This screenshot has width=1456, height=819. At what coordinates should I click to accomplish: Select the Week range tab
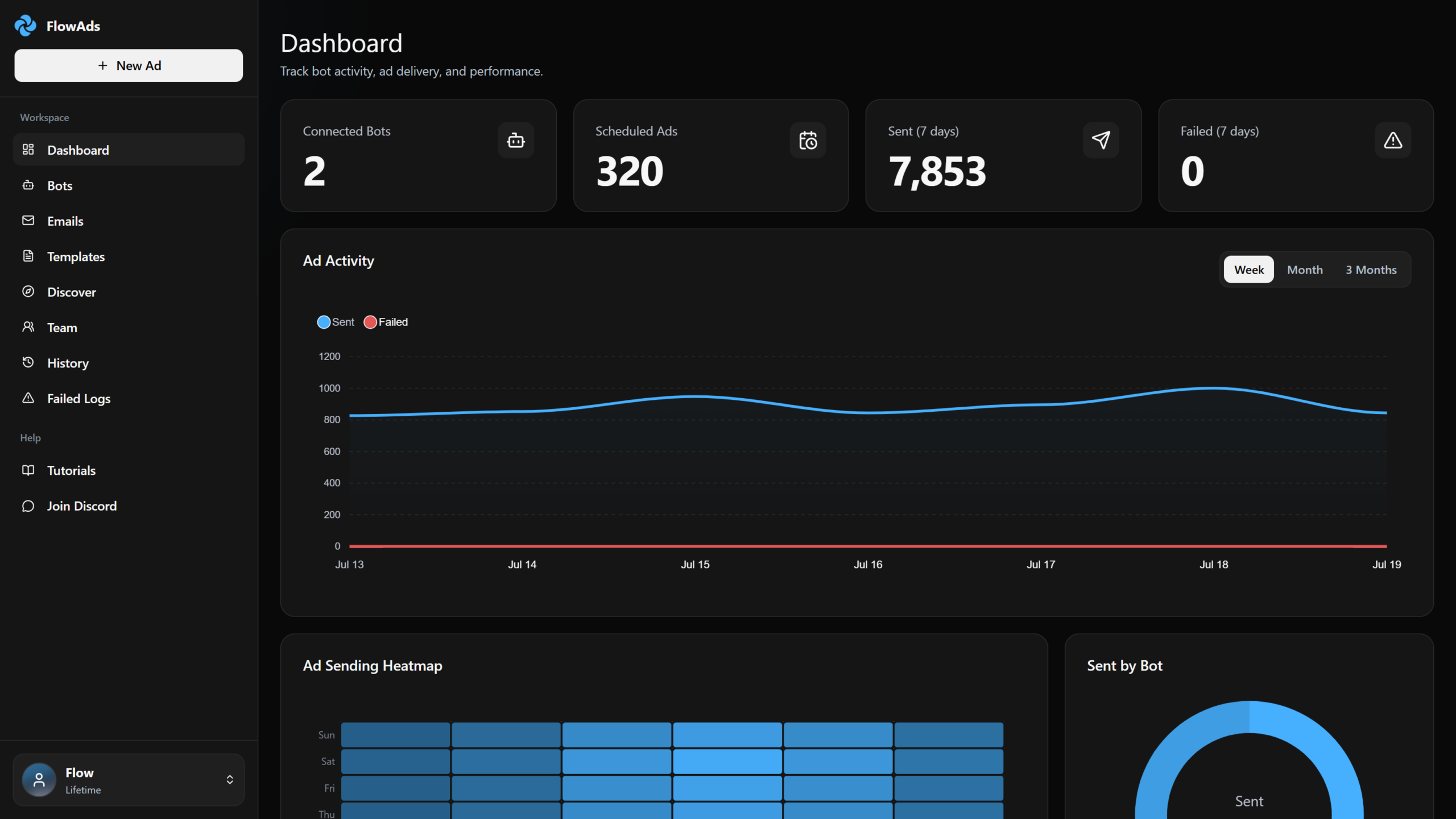[1249, 270]
